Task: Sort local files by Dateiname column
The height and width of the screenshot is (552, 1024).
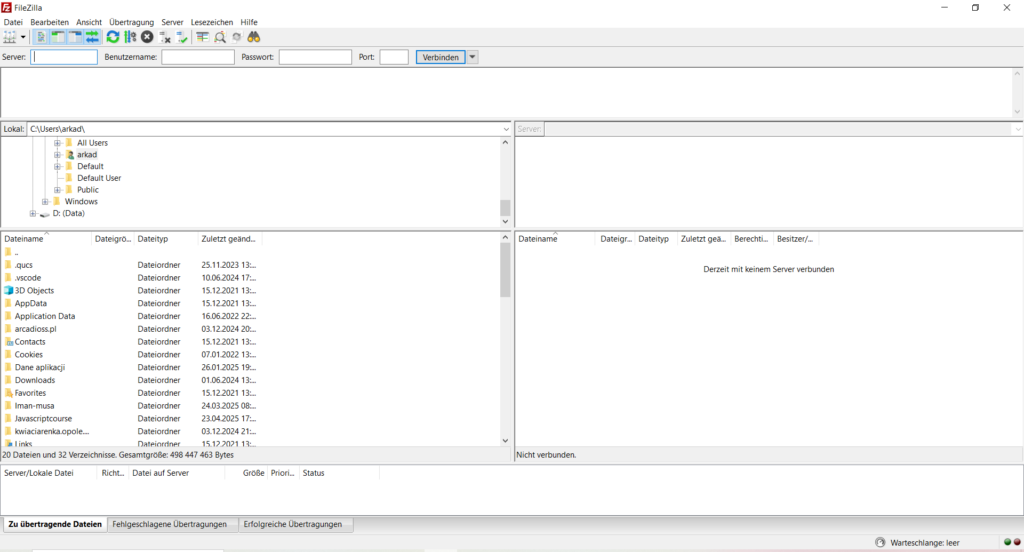Action: tap(40, 239)
